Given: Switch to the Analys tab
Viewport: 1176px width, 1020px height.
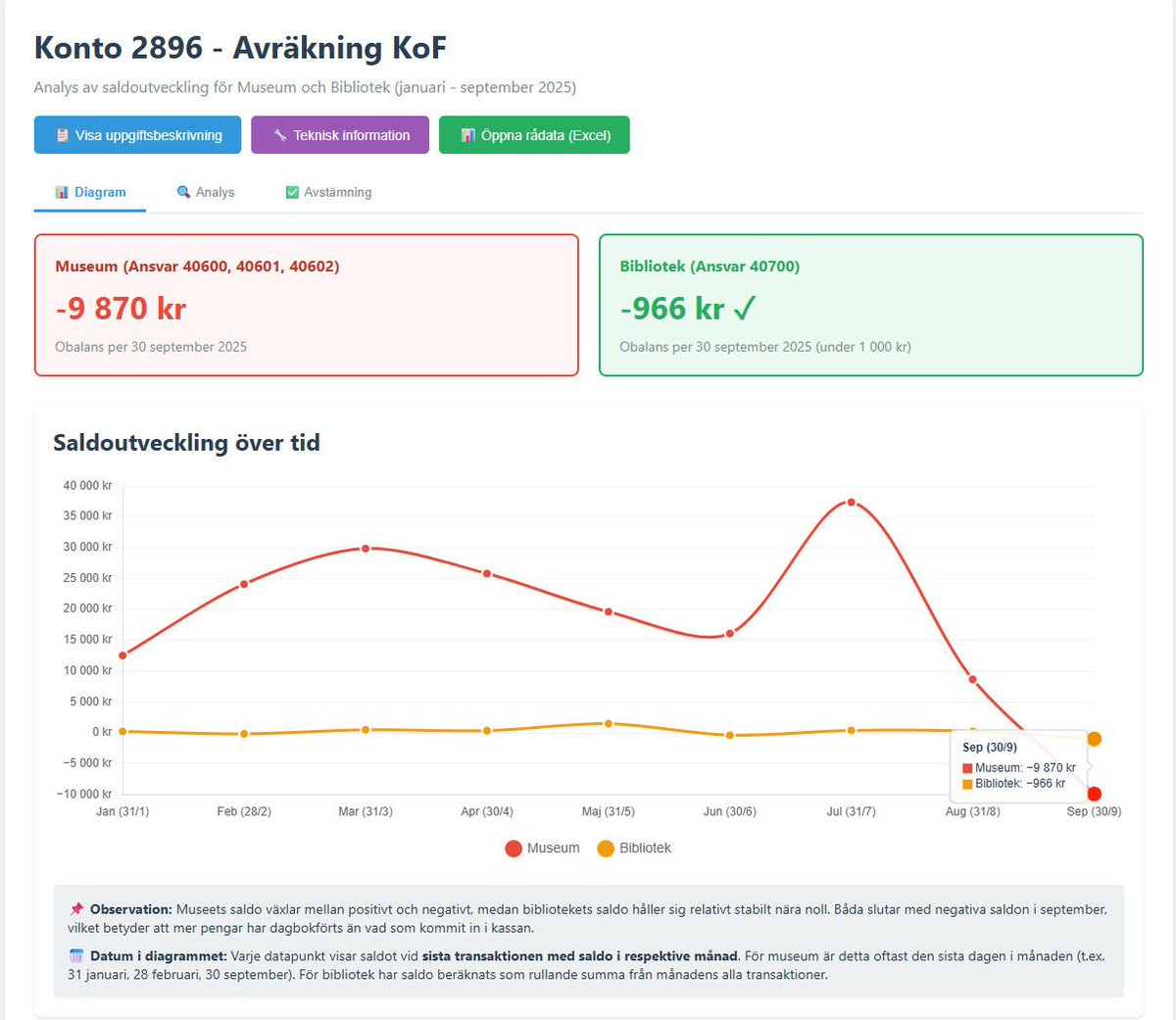Looking at the screenshot, I should 205,192.
